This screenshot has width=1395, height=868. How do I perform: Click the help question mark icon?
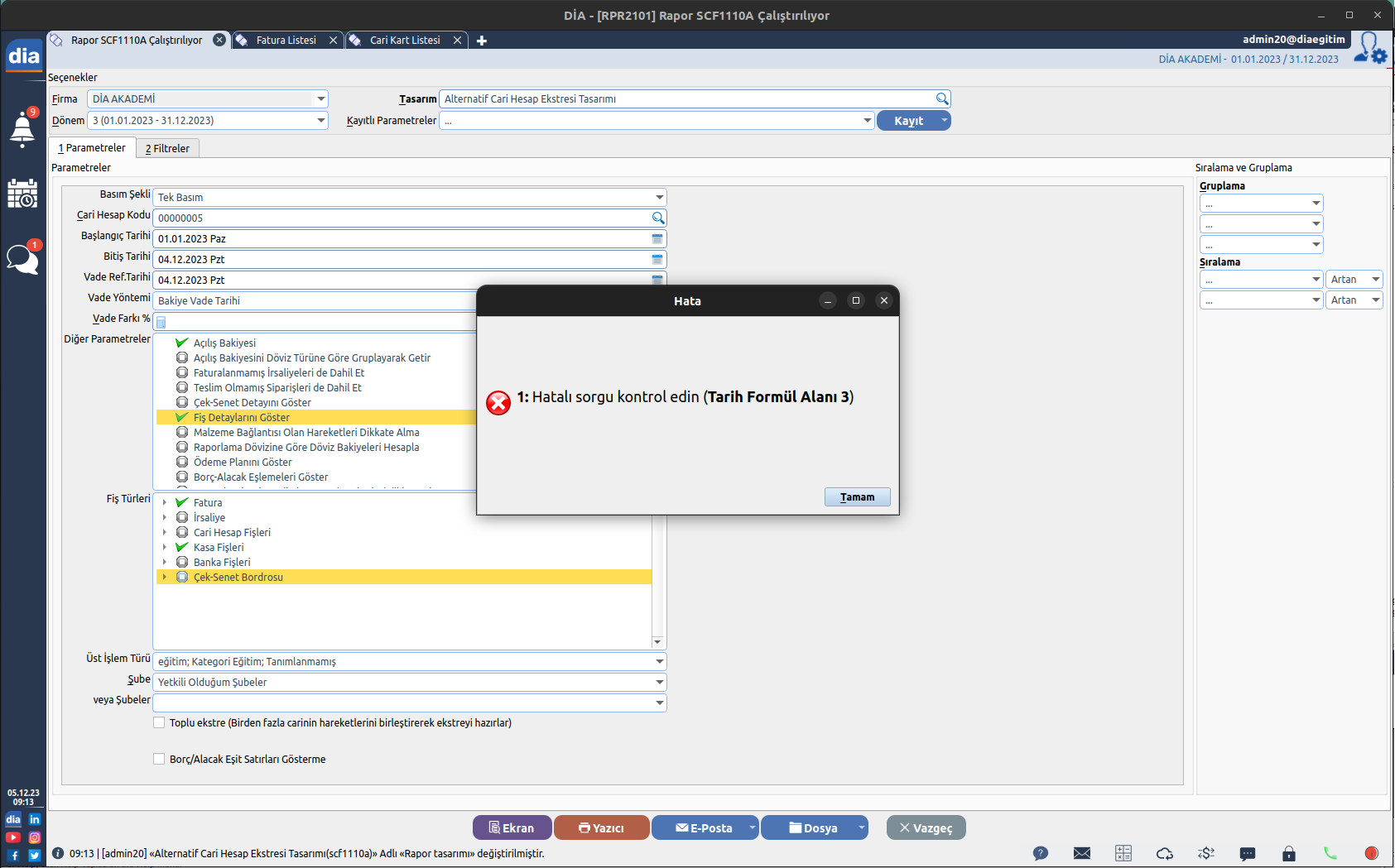1040,853
